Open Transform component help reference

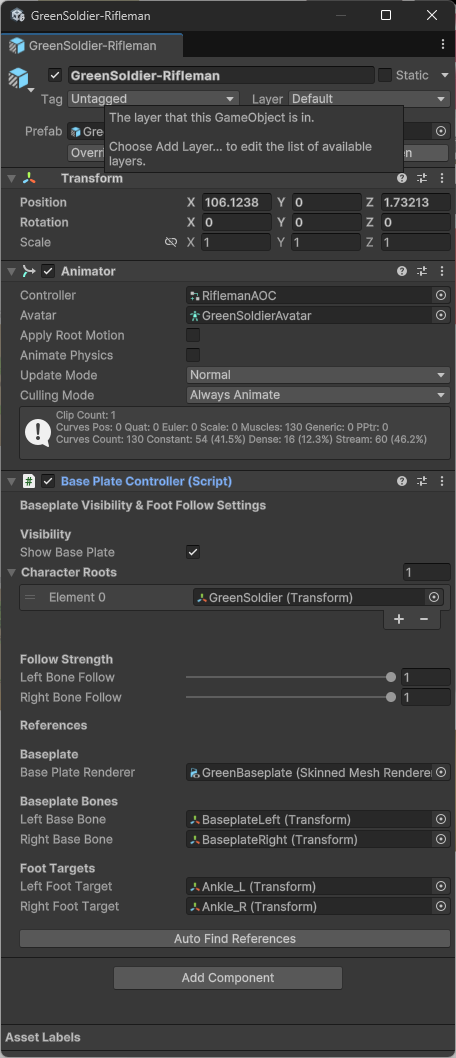click(402, 179)
